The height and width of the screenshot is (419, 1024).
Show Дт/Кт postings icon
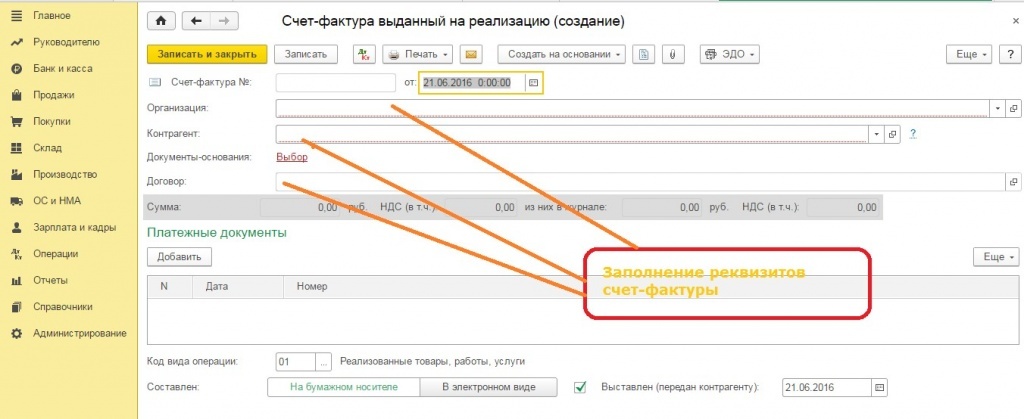pyautogui.click(x=364, y=54)
